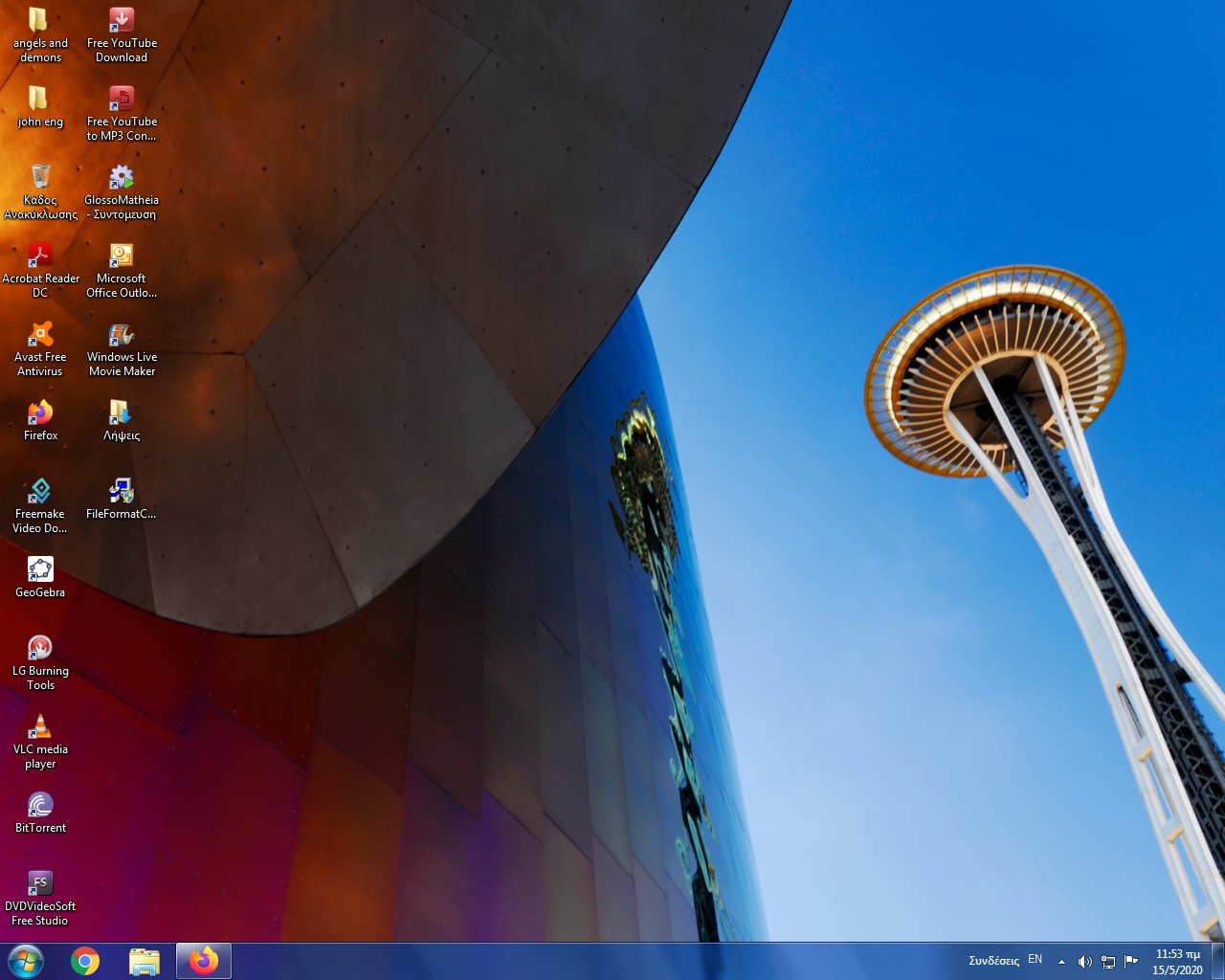Select BitTorrent desktop shortcut

[x=40, y=813]
